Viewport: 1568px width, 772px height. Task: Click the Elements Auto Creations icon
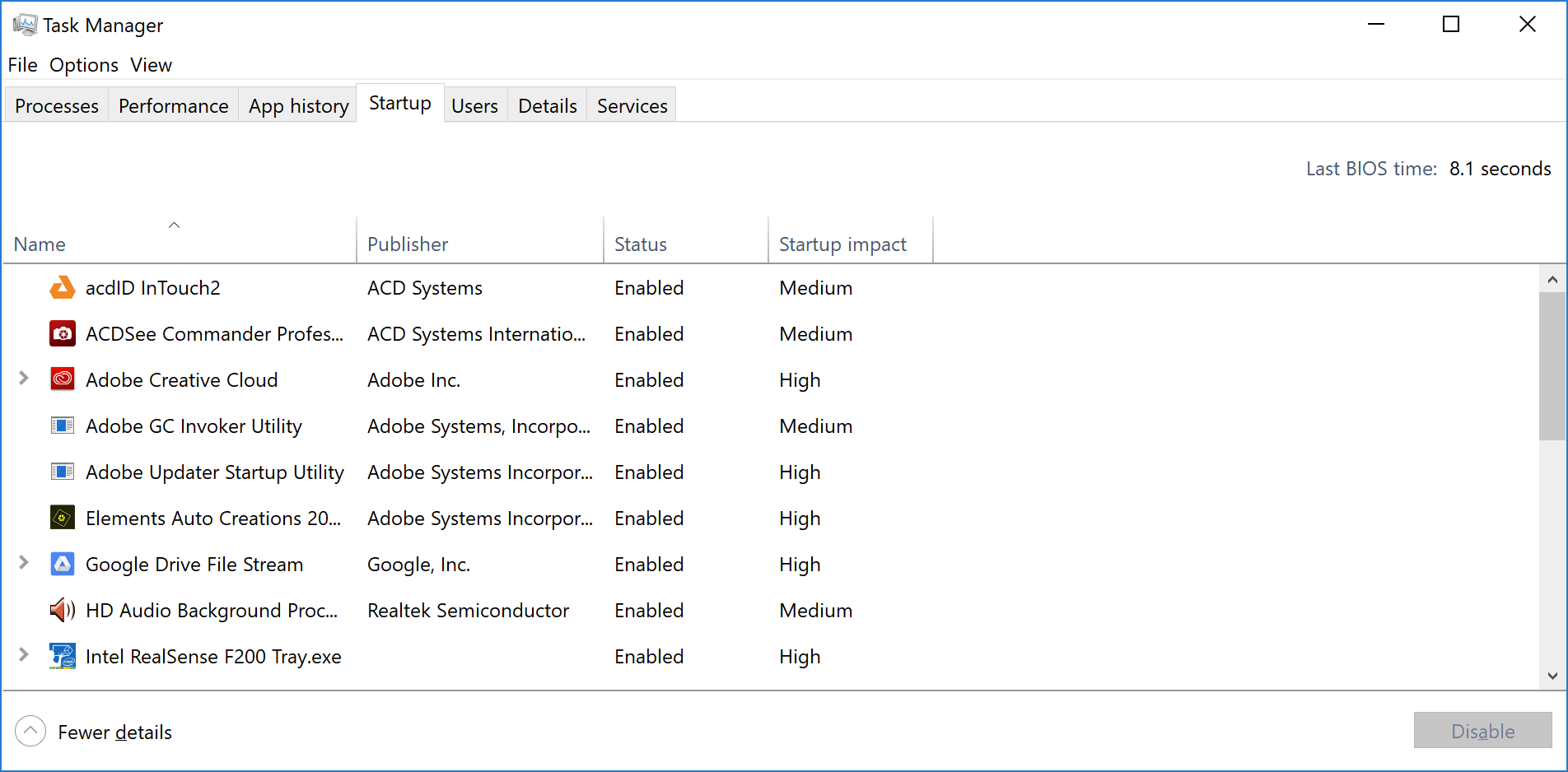click(63, 519)
